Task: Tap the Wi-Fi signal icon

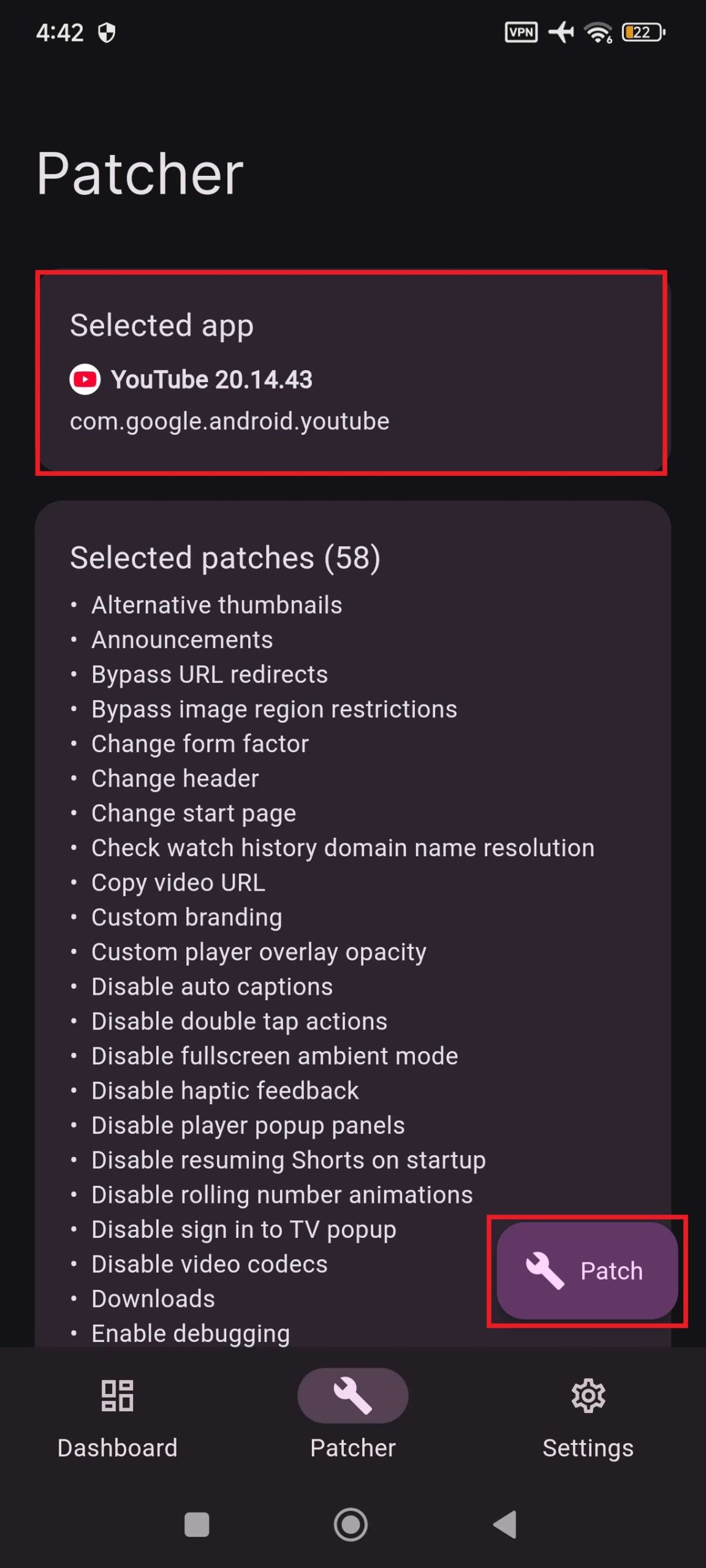Action: (x=599, y=32)
